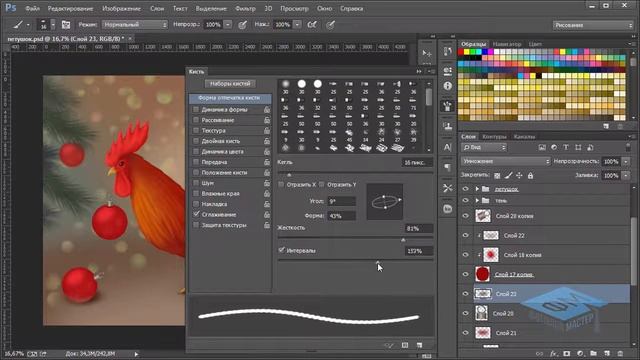Add layer style fx icon

pyautogui.click(x=553, y=353)
